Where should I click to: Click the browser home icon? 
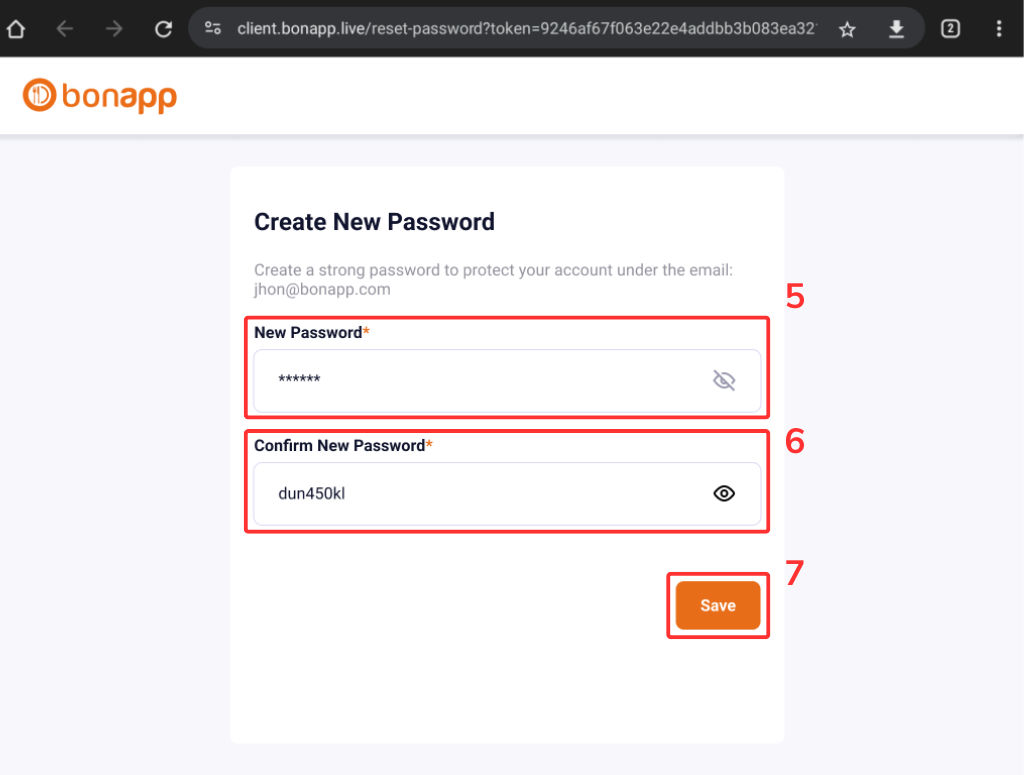click(x=16, y=29)
